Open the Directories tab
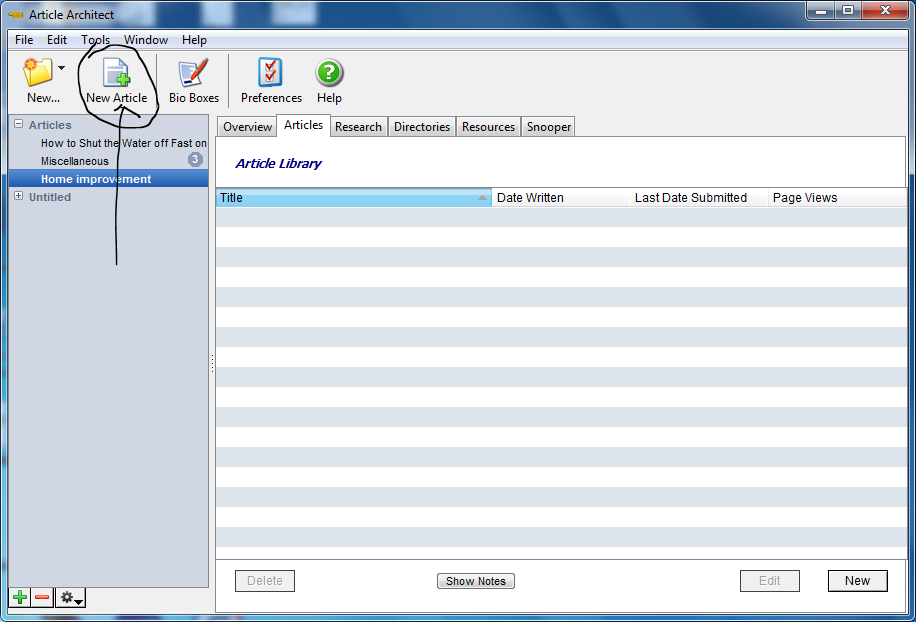This screenshot has height=622, width=916. tap(422, 127)
